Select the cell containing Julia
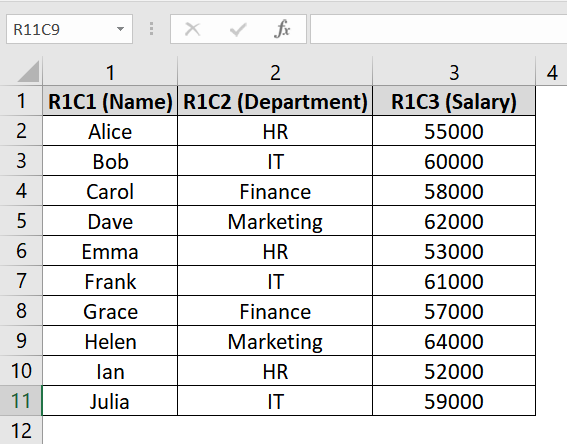567x444 pixels. [x=110, y=401]
